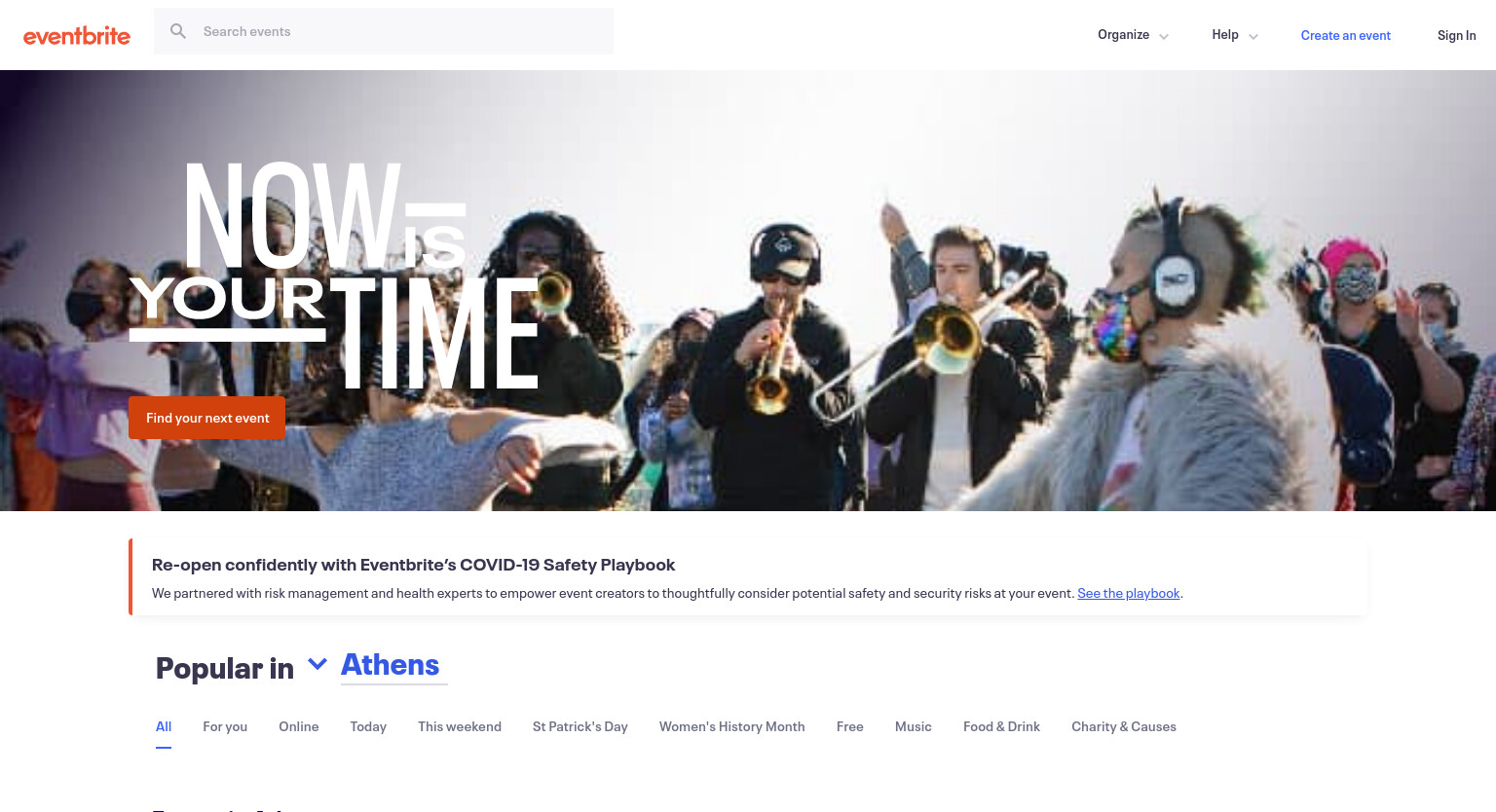Open Charity & Causes tab

1124,726
